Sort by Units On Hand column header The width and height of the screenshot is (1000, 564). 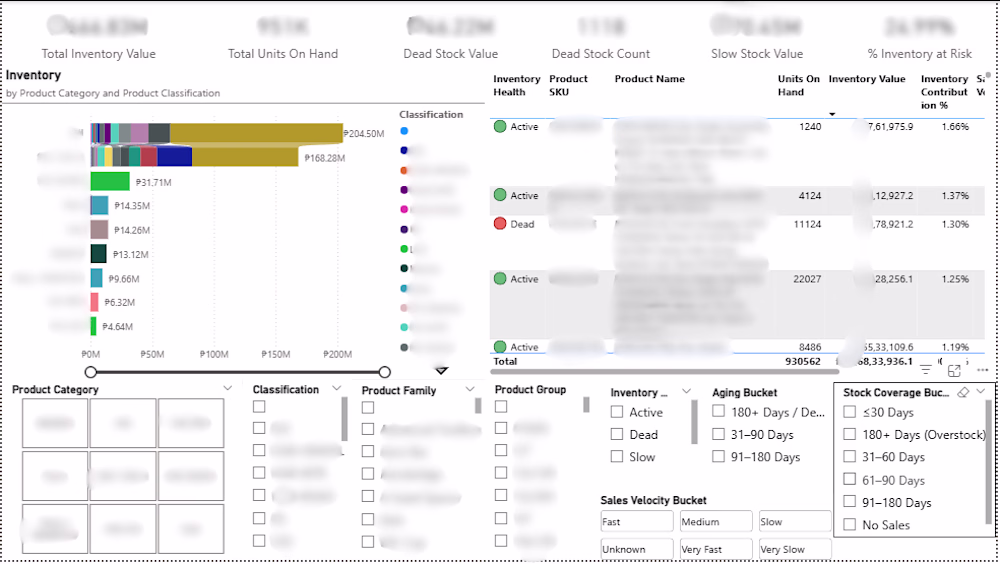coord(798,85)
